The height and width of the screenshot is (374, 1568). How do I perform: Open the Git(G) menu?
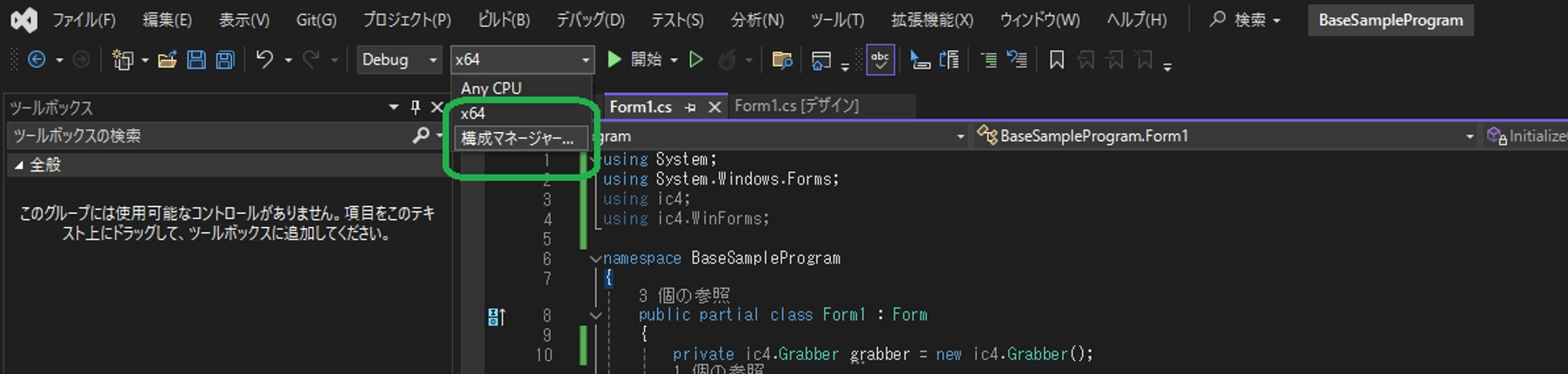click(316, 19)
